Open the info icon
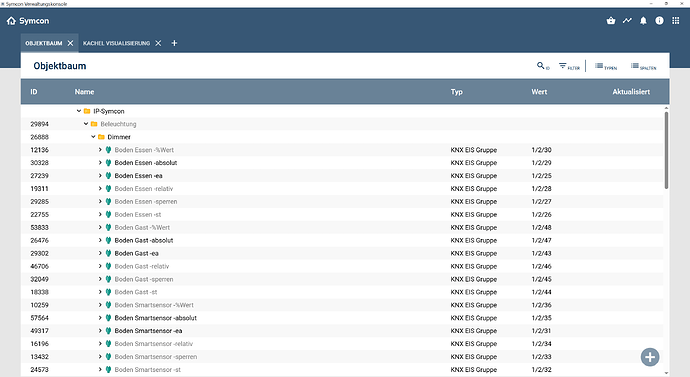The image size is (690, 377). tap(659, 21)
